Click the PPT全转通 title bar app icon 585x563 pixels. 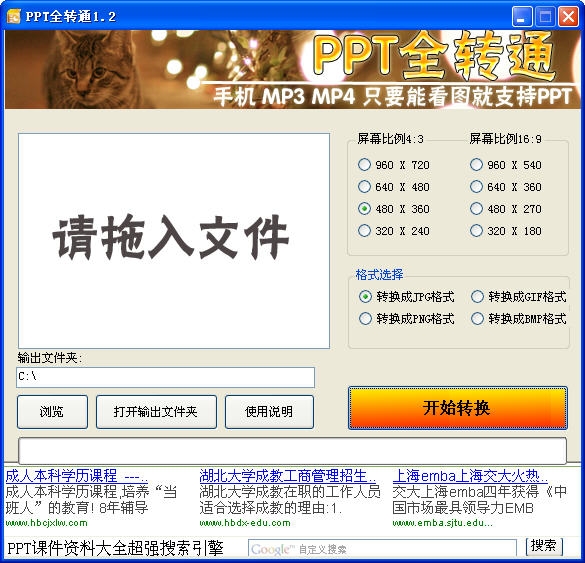click(x=13, y=16)
